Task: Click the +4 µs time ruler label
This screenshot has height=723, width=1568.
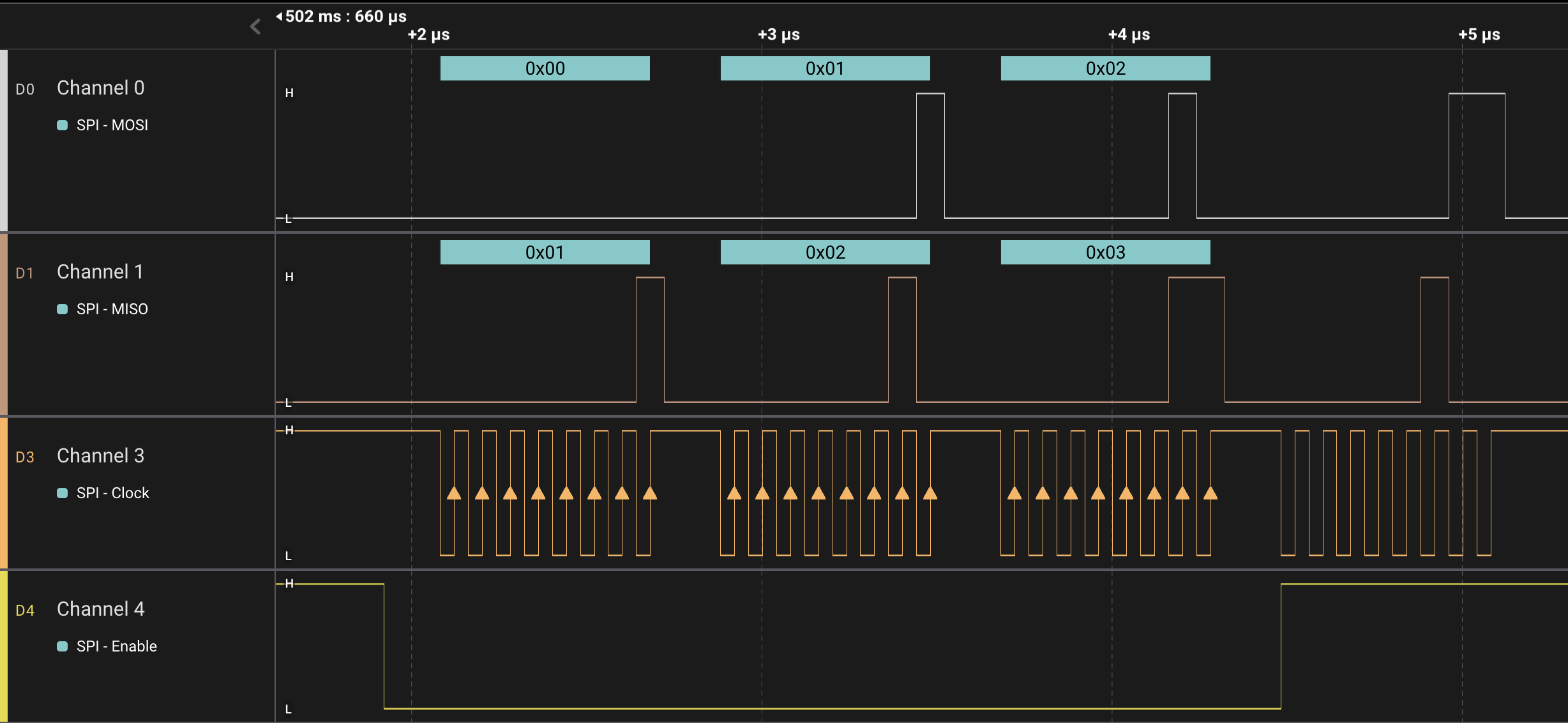Action: coord(1129,34)
